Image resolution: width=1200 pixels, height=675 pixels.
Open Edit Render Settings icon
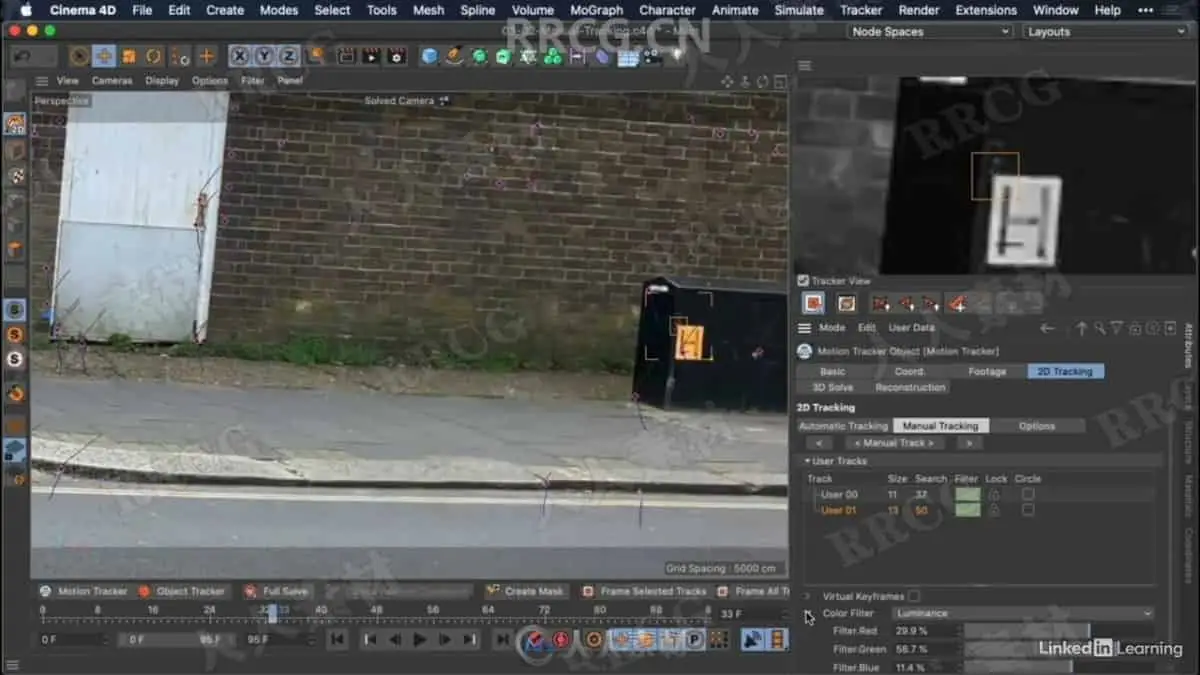tap(396, 56)
